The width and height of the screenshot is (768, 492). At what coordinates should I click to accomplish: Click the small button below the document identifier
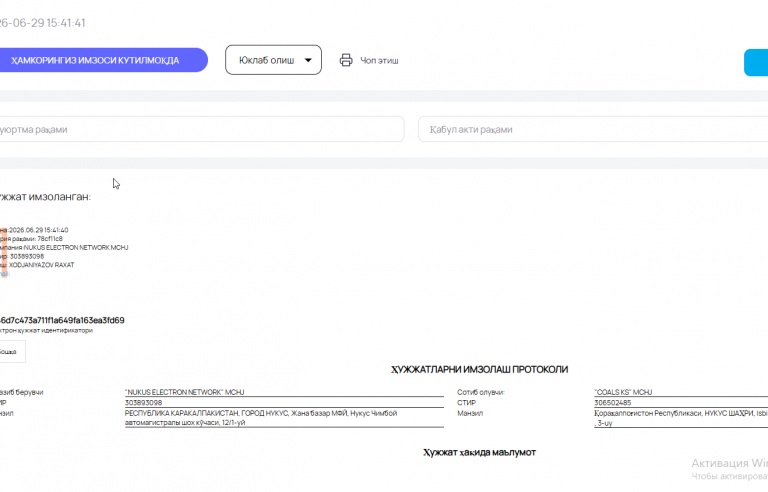click(12, 352)
